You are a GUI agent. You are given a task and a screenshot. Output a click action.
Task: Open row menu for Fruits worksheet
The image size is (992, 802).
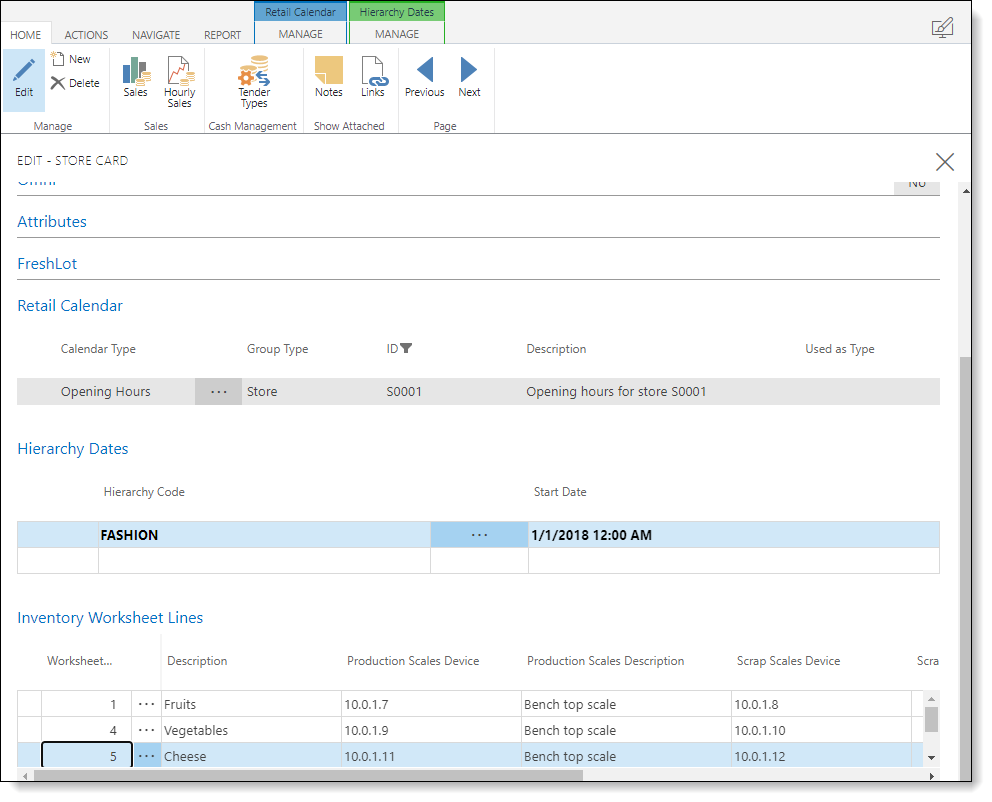[146, 704]
